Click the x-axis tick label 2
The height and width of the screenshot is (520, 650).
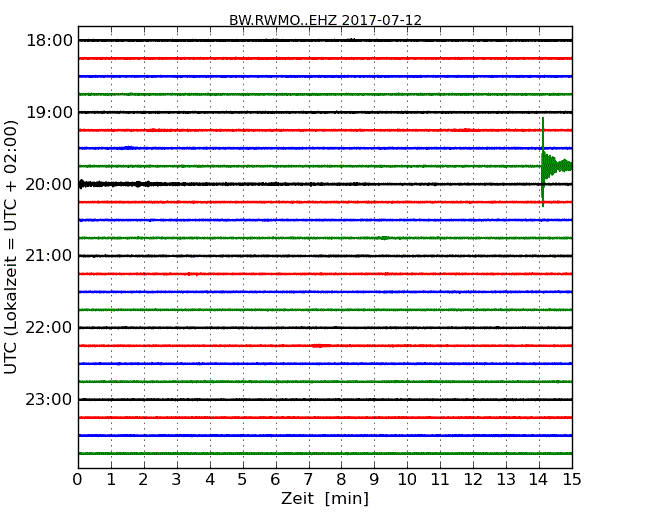tap(143, 480)
